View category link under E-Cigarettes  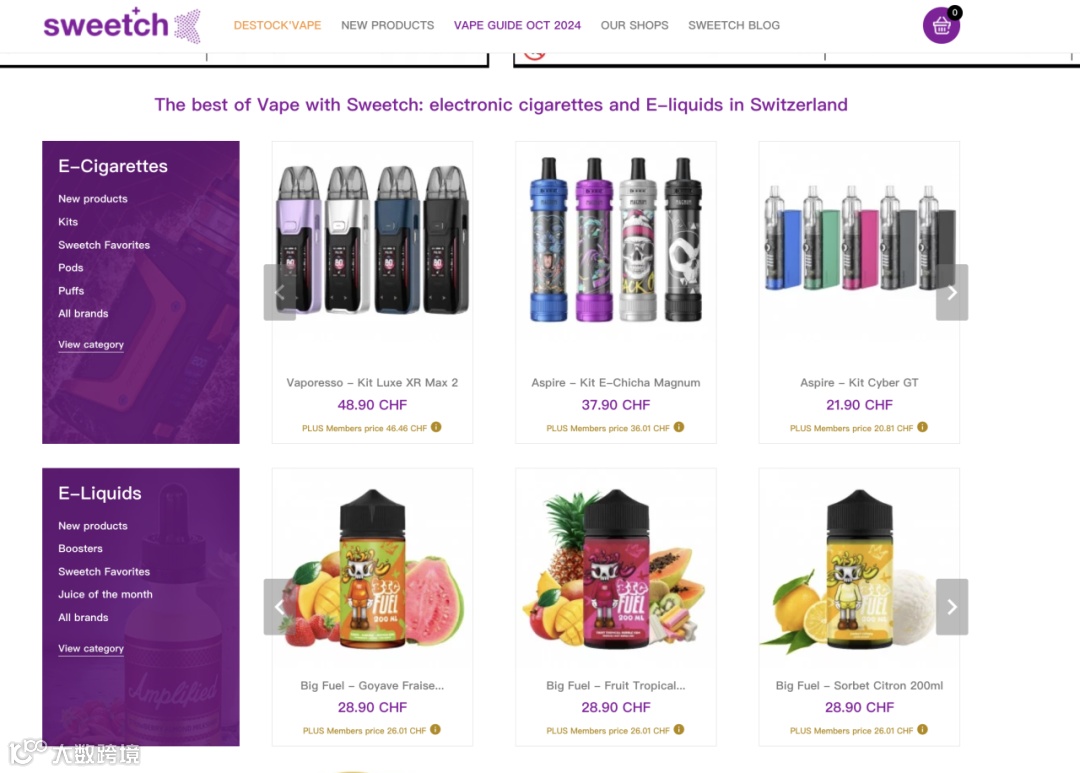91,344
